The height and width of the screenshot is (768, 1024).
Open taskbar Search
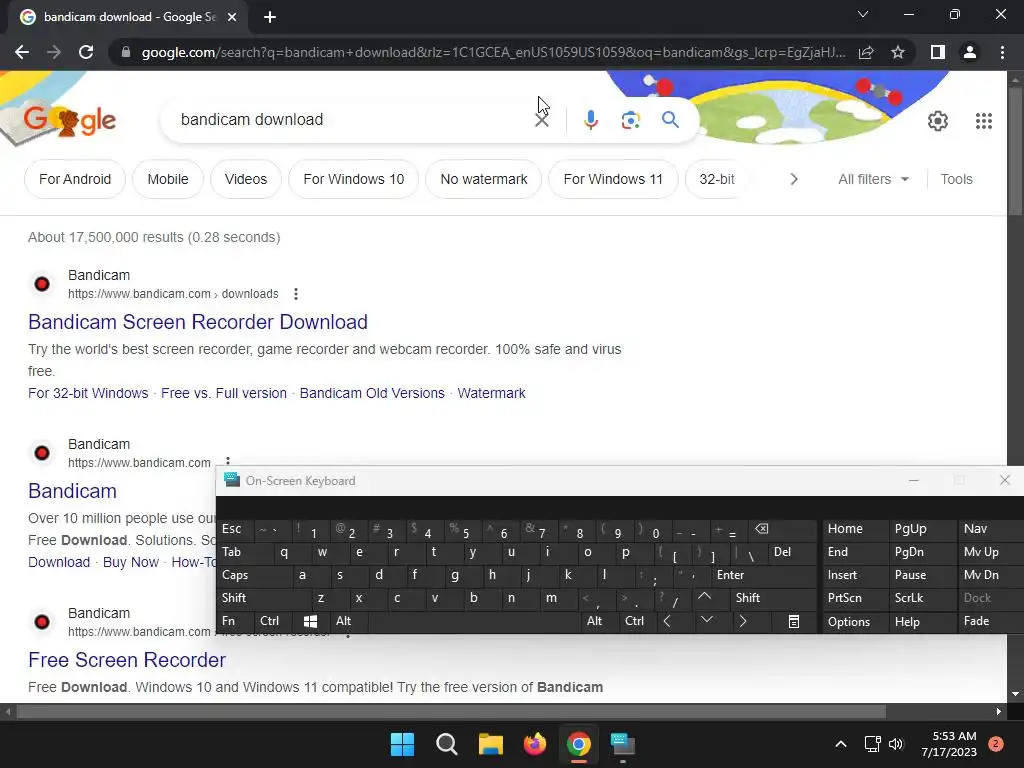(447, 744)
